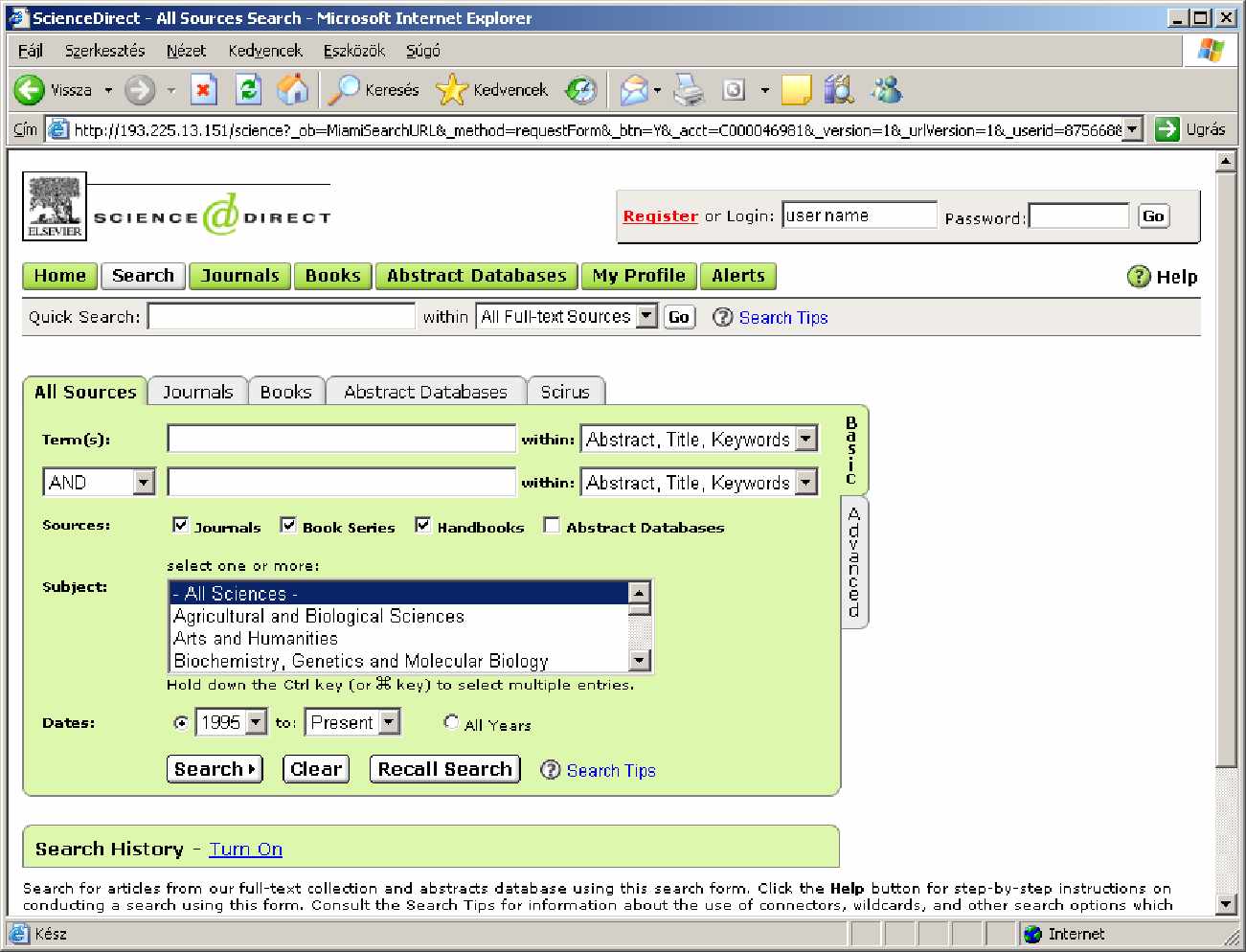Click the yellow note Discuss icon
Image resolution: width=1246 pixels, height=952 pixels.
[x=796, y=90]
